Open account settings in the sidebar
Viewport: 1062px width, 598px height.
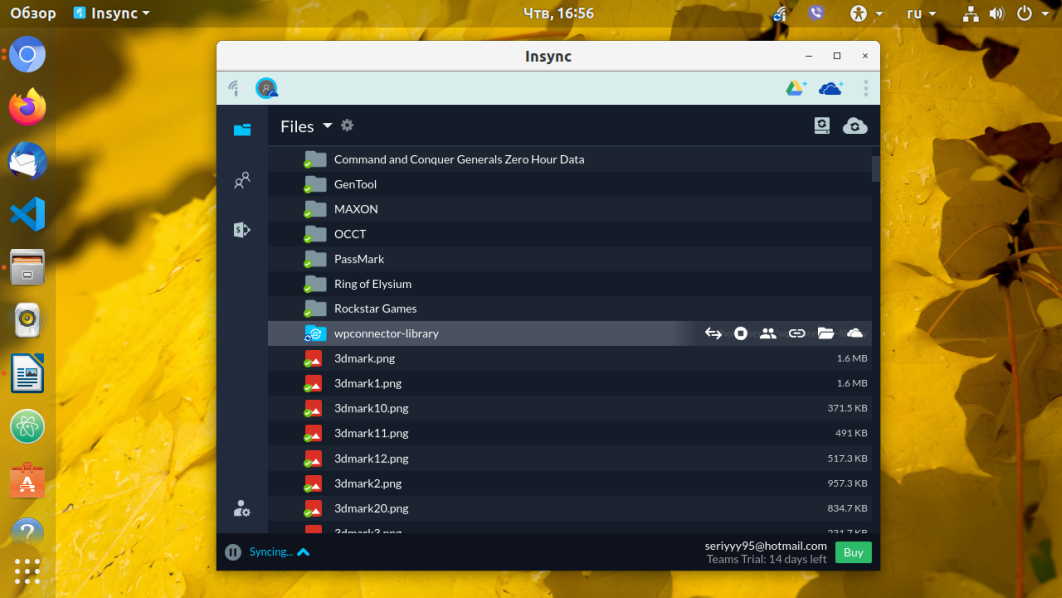[x=242, y=509]
